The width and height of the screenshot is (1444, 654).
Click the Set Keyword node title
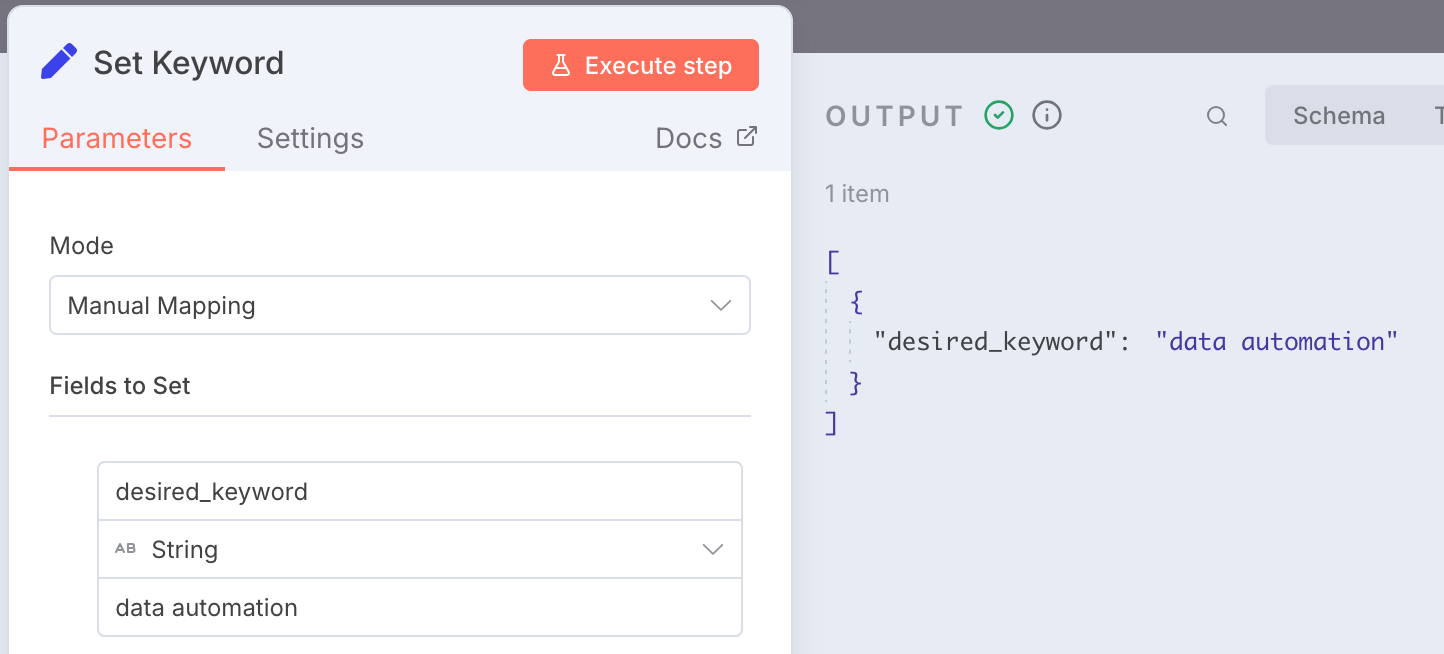(189, 63)
